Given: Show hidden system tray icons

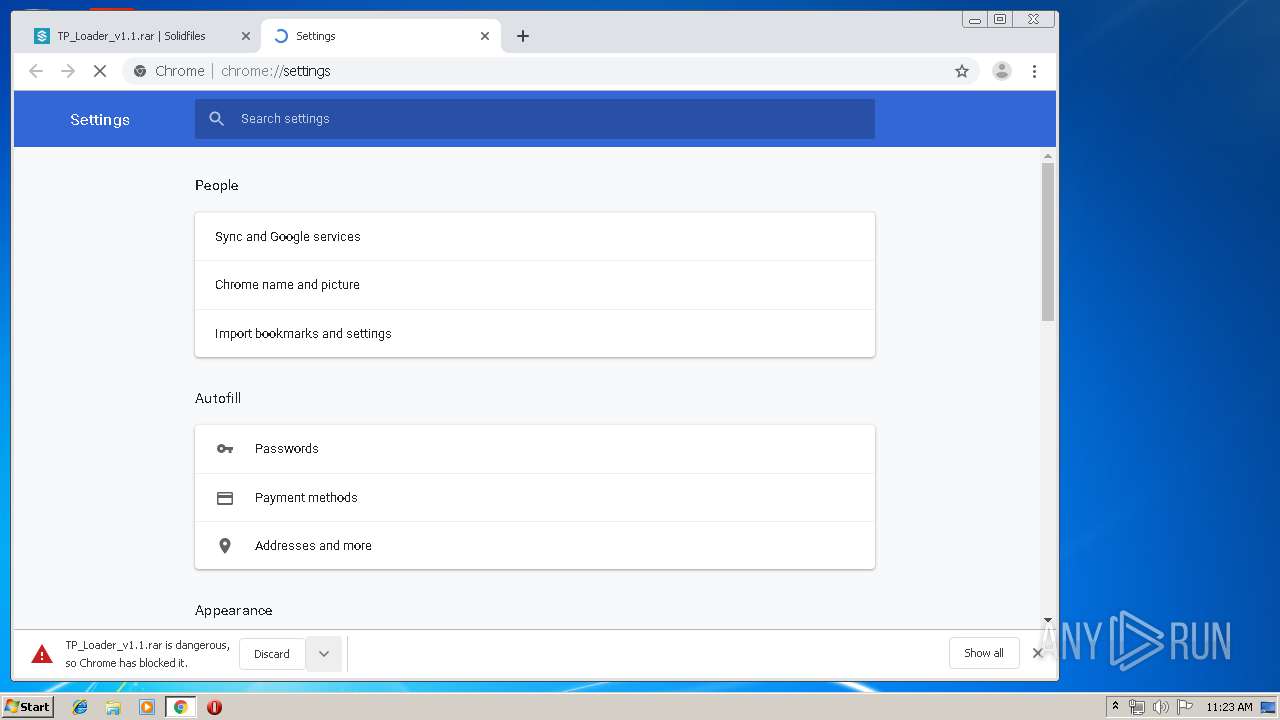Looking at the screenshot, I should pyautogui.click(x=1115, y=707).
